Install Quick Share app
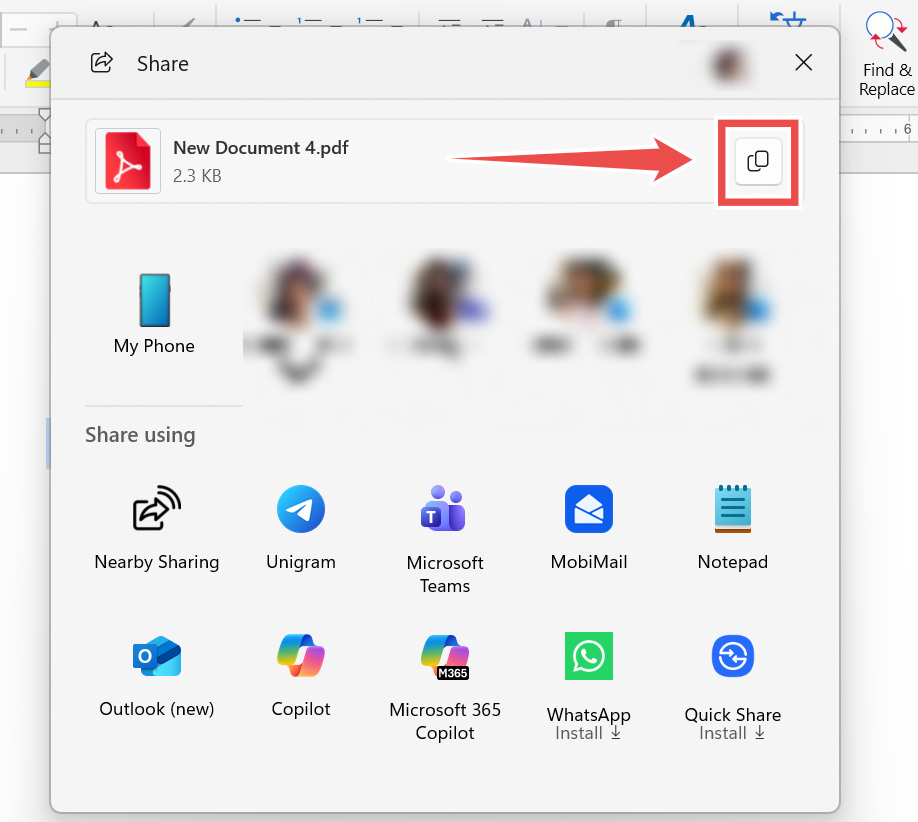This screenshot has height=822, width=918. (x=732, y=687)
